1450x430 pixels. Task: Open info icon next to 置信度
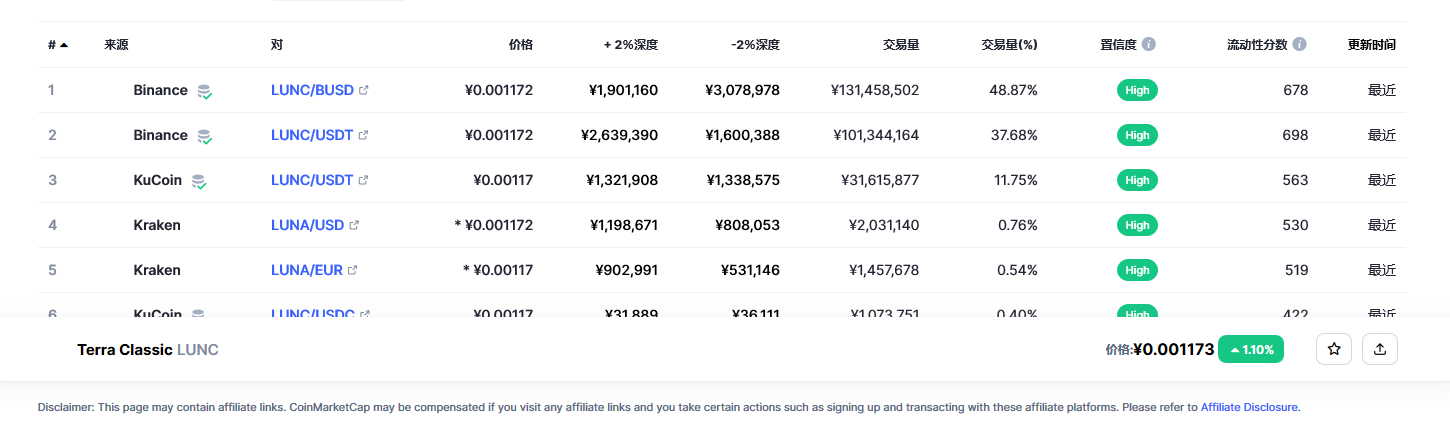(x=1149, y=45)
